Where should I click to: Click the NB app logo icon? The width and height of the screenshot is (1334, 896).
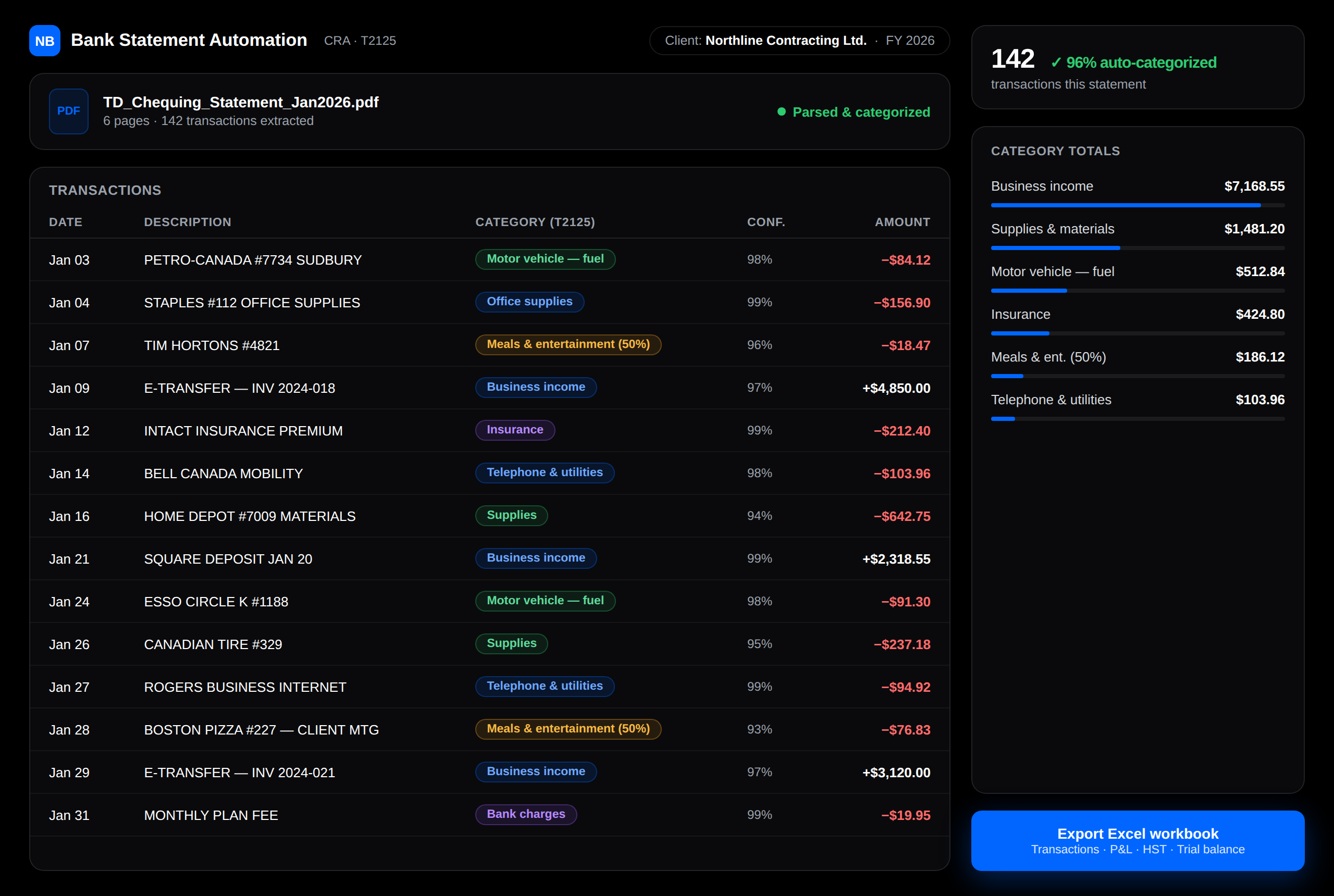coord(45,41)
